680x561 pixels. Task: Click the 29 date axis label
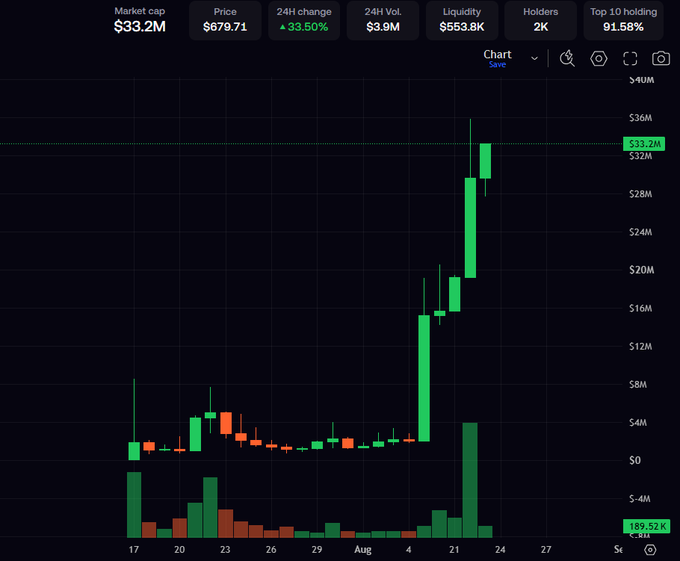(x=317, y=550)
